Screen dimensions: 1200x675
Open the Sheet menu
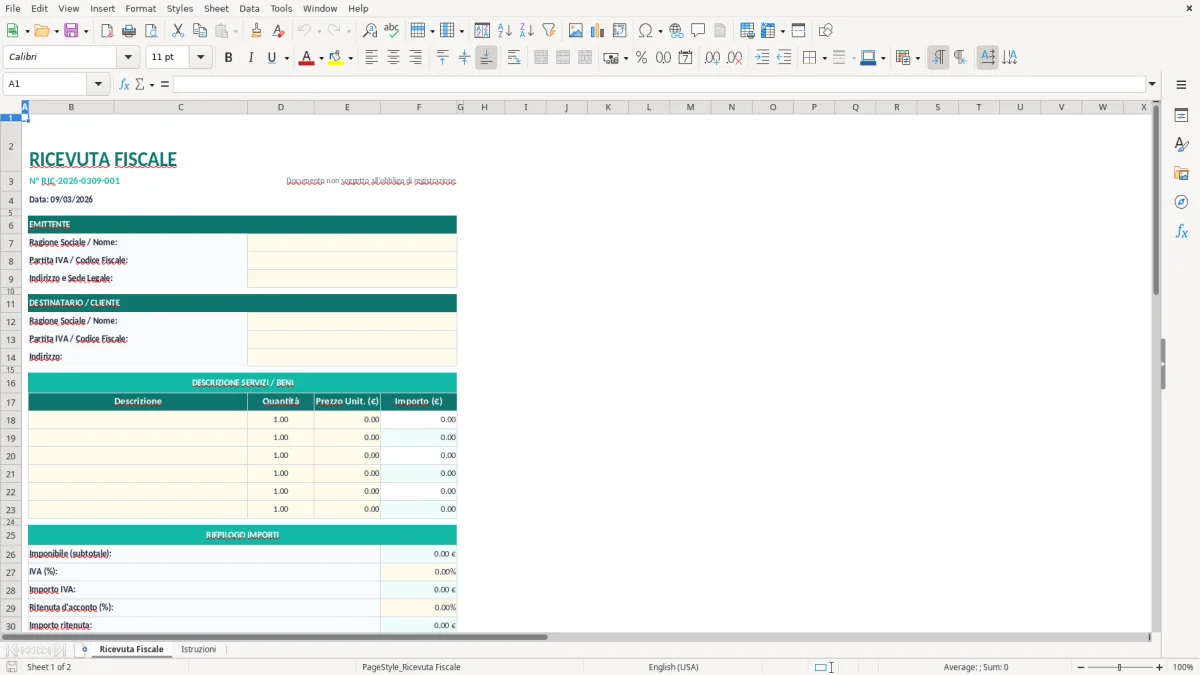(x=216, y=8)
